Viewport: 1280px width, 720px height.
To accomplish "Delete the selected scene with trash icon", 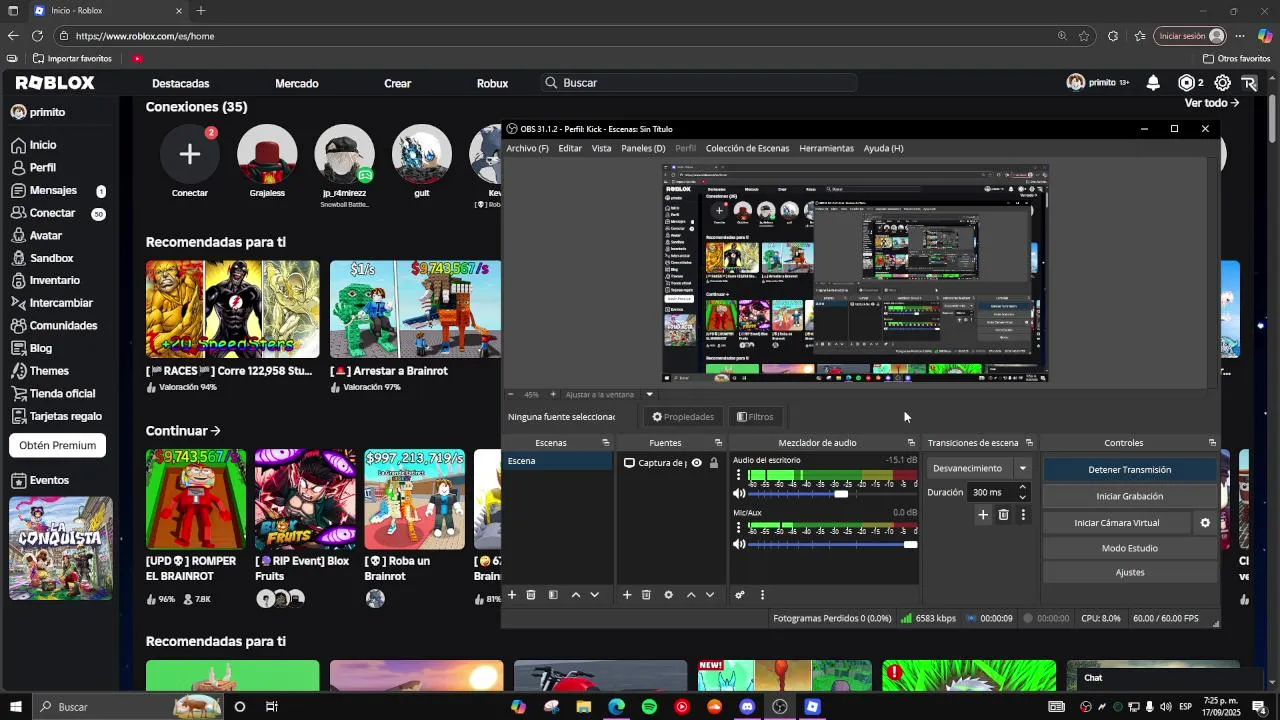I will [531, 595].
